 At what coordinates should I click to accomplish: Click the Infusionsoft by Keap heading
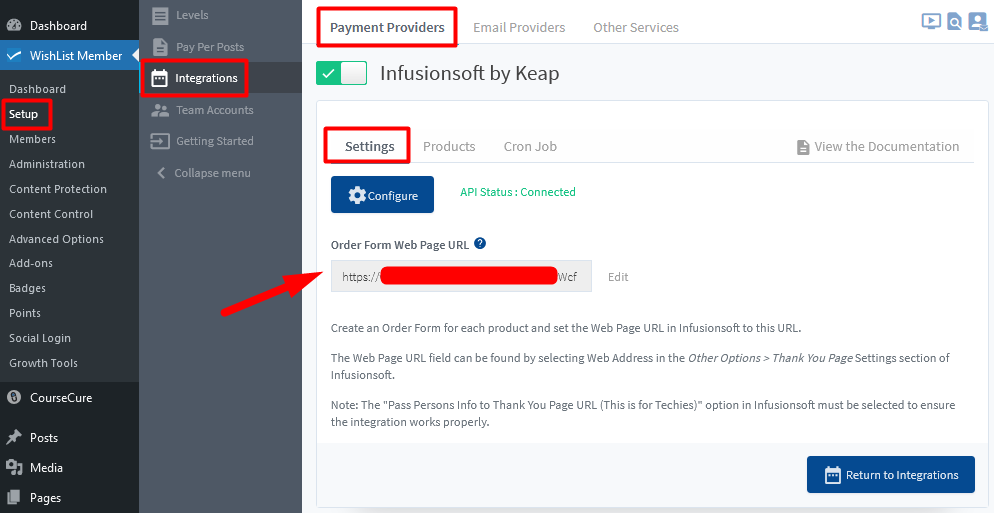470,74
